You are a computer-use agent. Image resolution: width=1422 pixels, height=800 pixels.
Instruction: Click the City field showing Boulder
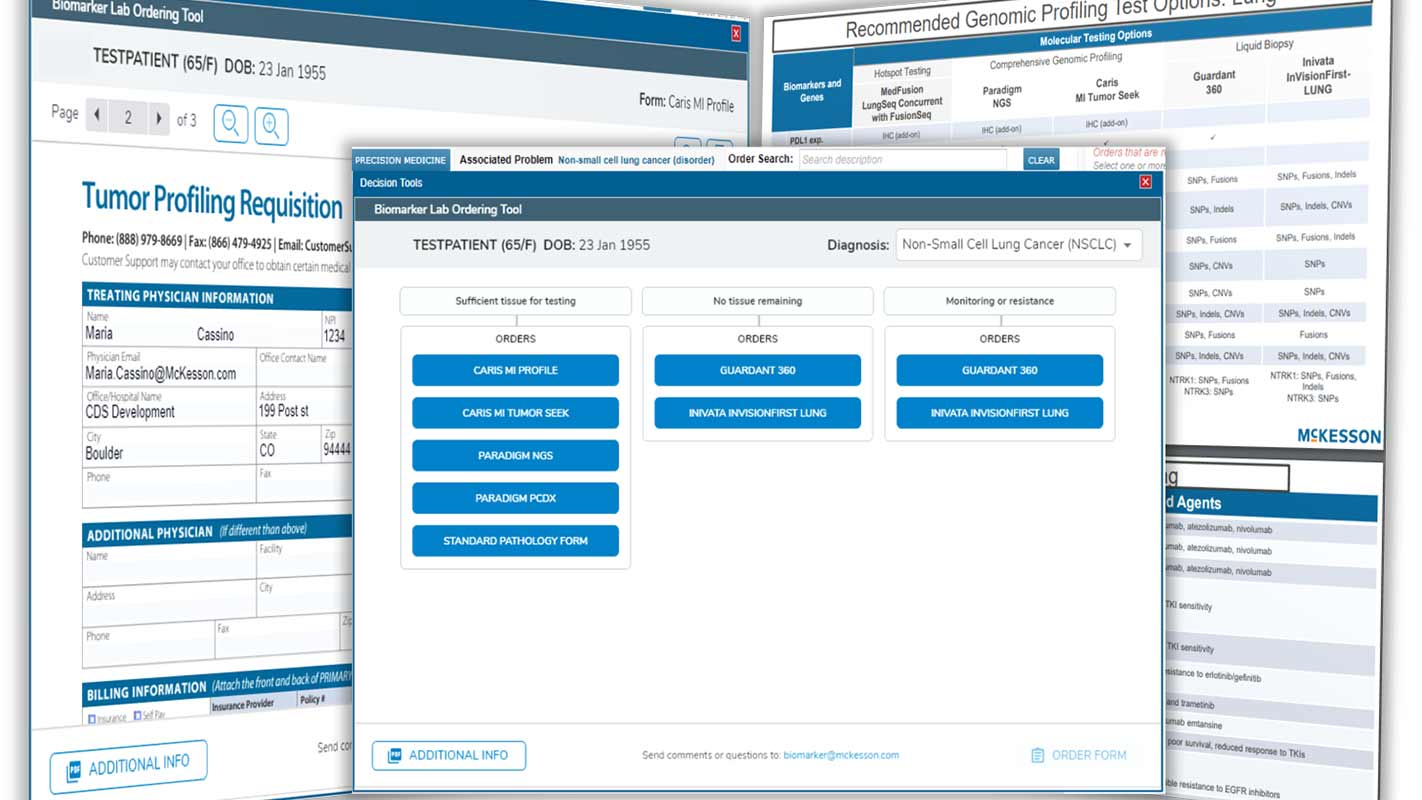click(169, 446)
